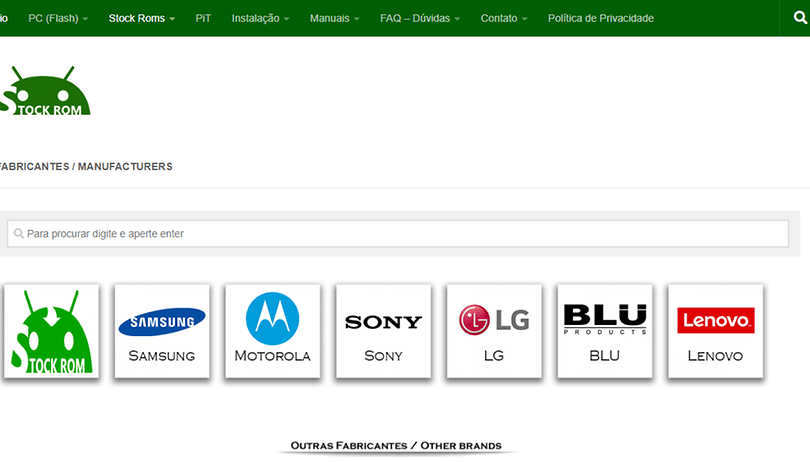The width and height of the screenshot is (810, 462).
Task: Open the Sony manufacturer tile
Action: (383, 331)
